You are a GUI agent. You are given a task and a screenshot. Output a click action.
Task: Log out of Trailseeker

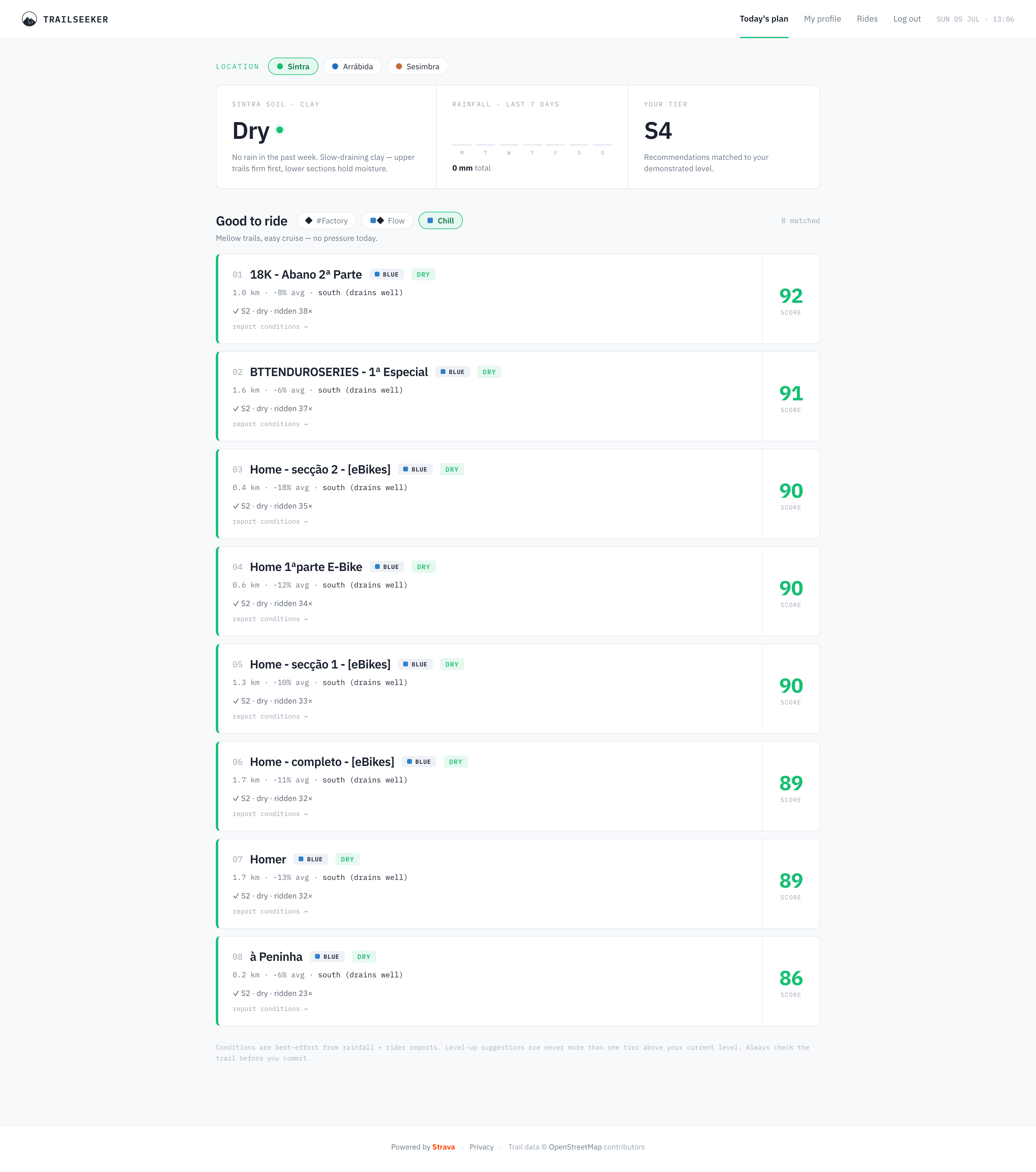click(907, 19)
